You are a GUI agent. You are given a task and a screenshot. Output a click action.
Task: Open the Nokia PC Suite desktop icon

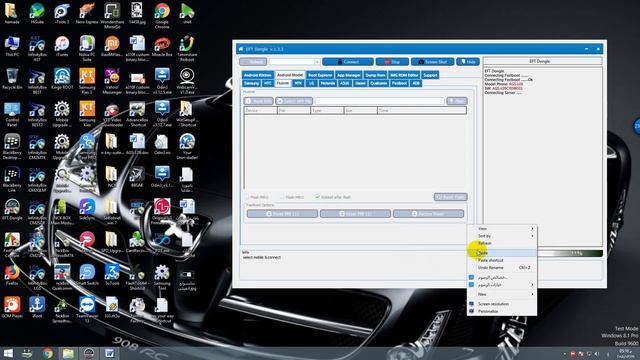click(87, 48)
